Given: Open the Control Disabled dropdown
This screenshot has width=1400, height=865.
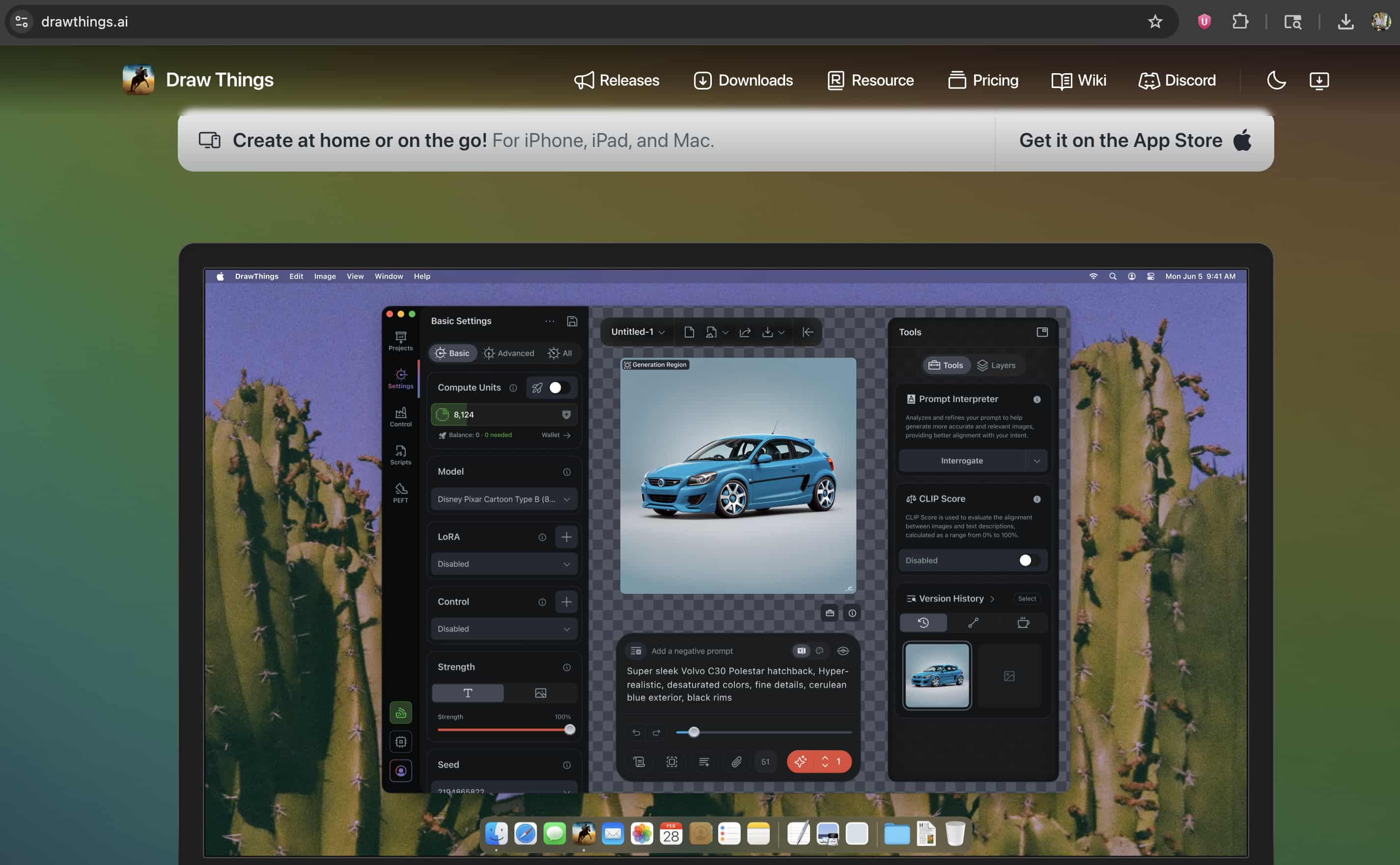Looking at the screenshot, I should [x=504, y=629].
